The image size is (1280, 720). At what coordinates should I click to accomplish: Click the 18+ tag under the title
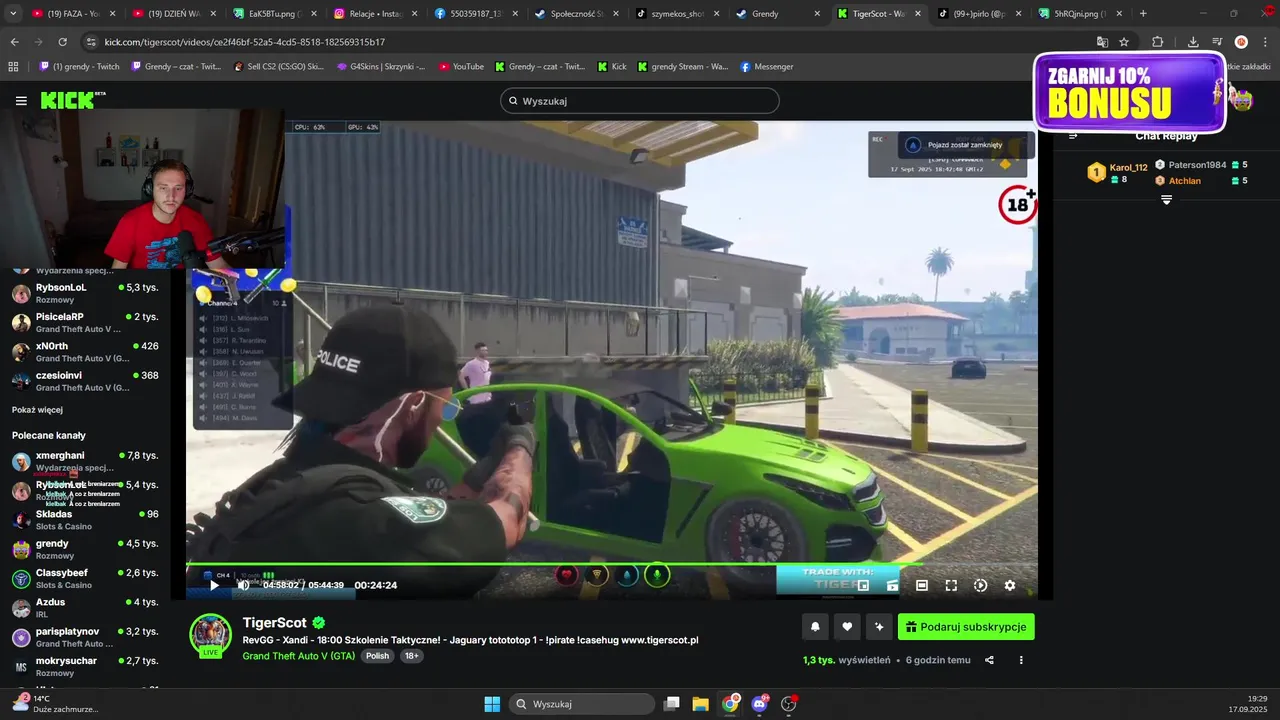411,656
